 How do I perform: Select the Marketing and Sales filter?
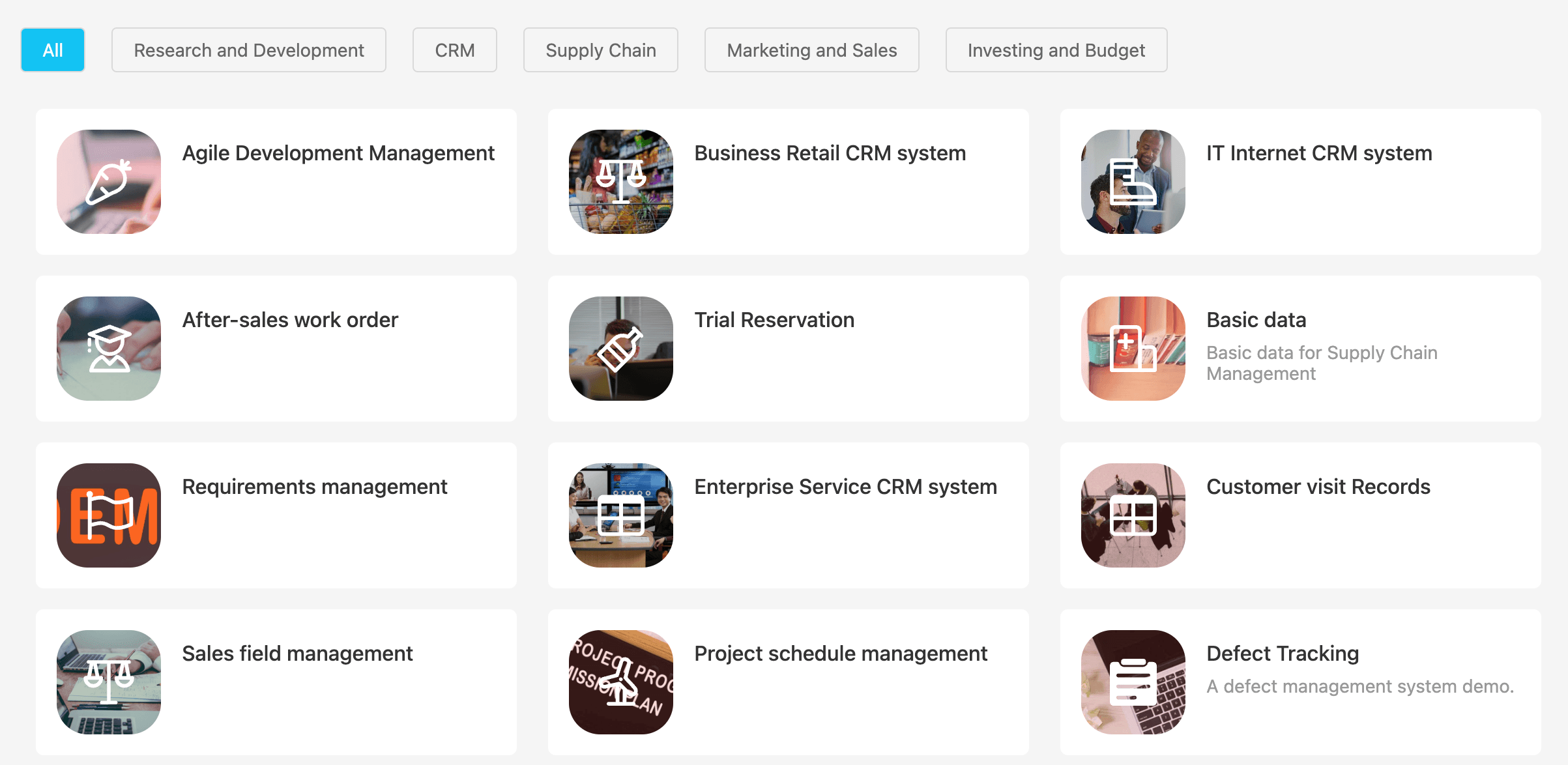pyautogui.click(x=811, y=50)
